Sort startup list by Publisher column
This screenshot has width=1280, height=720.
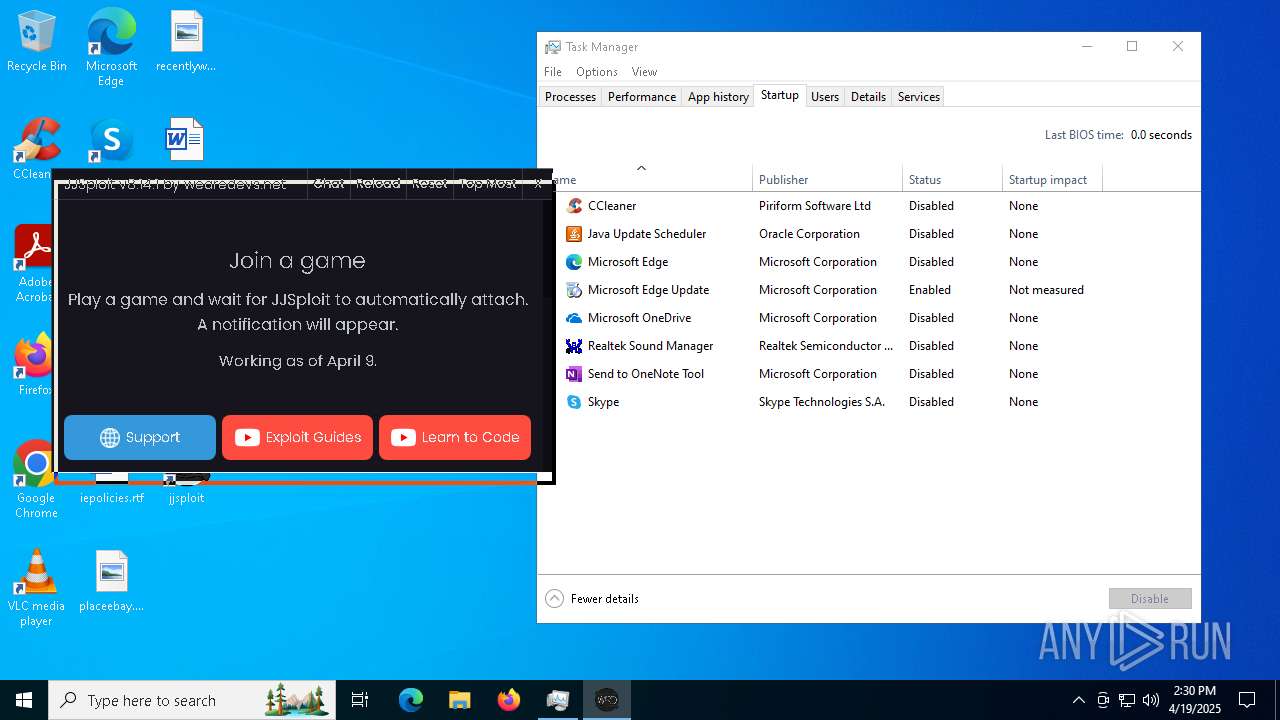(827, 180)
